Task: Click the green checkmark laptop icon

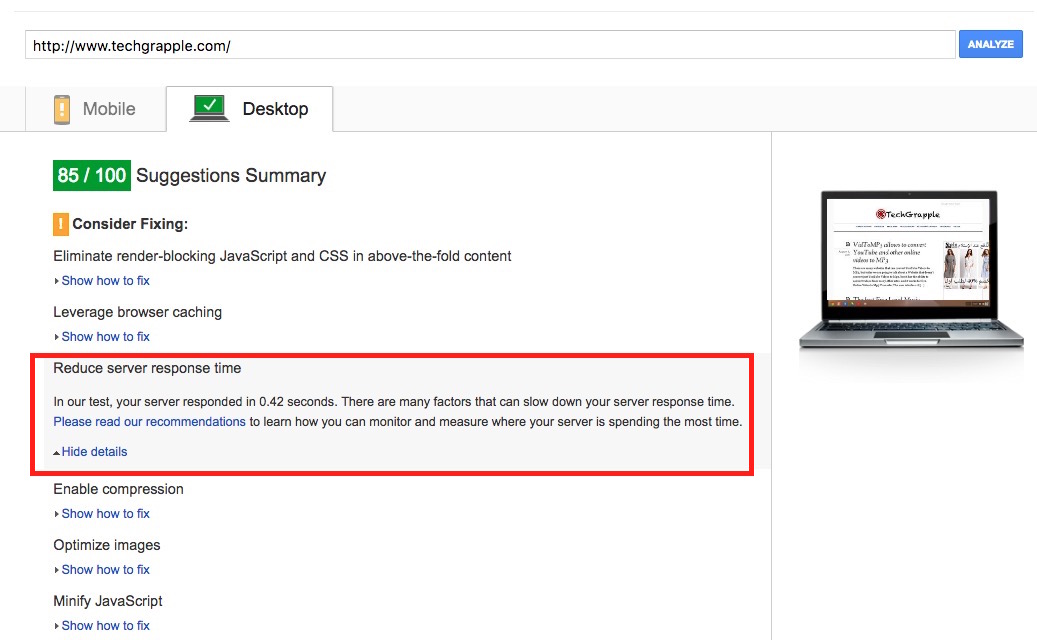Action: [209, 108]
